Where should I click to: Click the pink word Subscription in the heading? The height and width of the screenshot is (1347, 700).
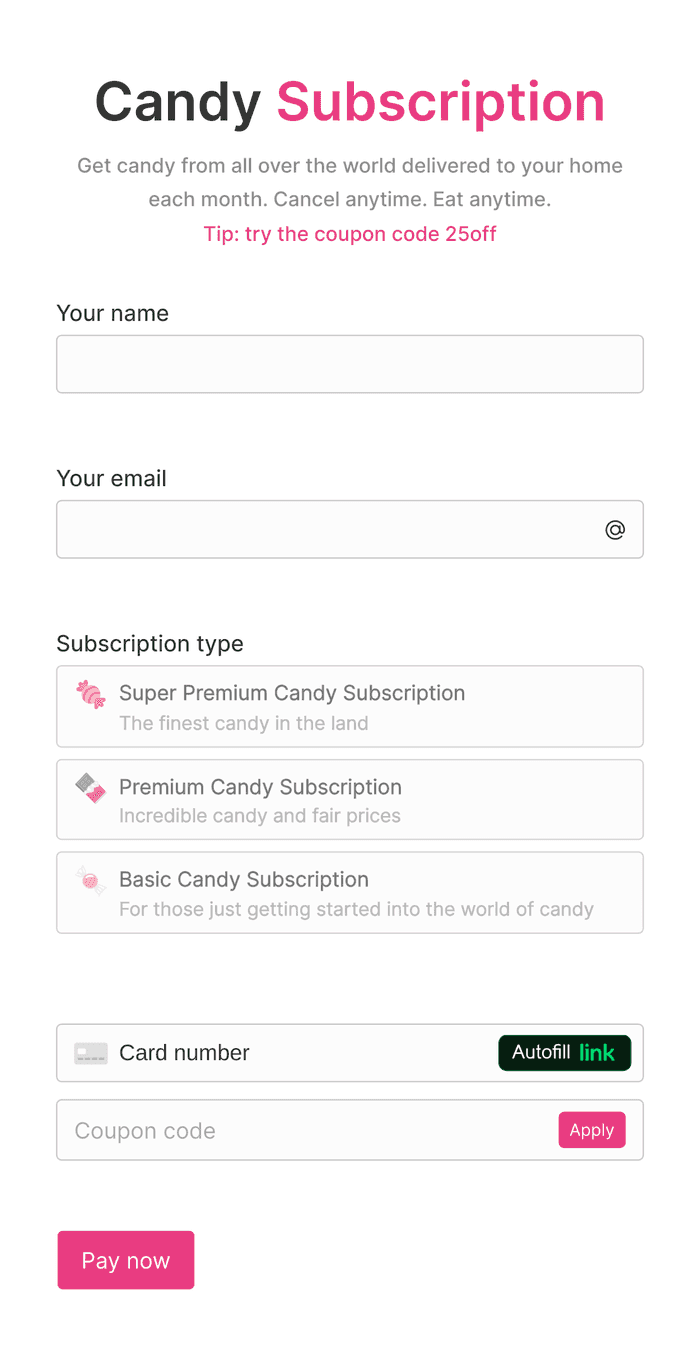pos(440,101)
